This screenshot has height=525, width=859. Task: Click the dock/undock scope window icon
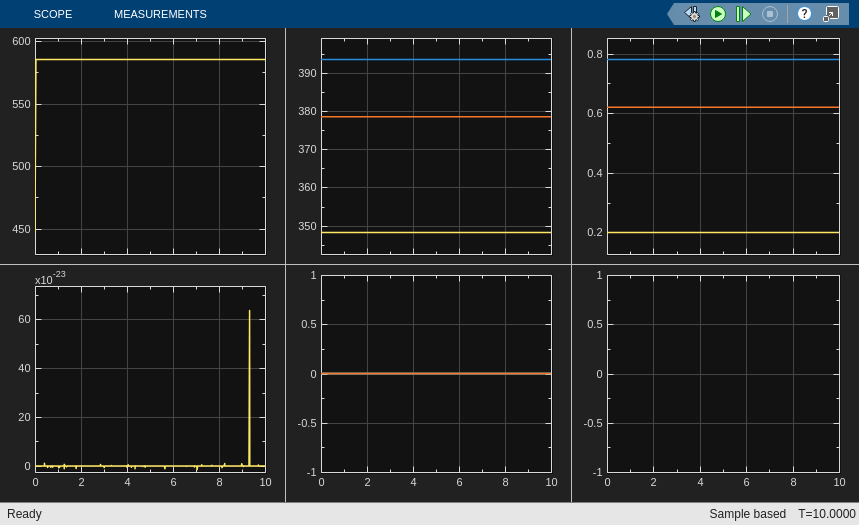tap(831, 14)
